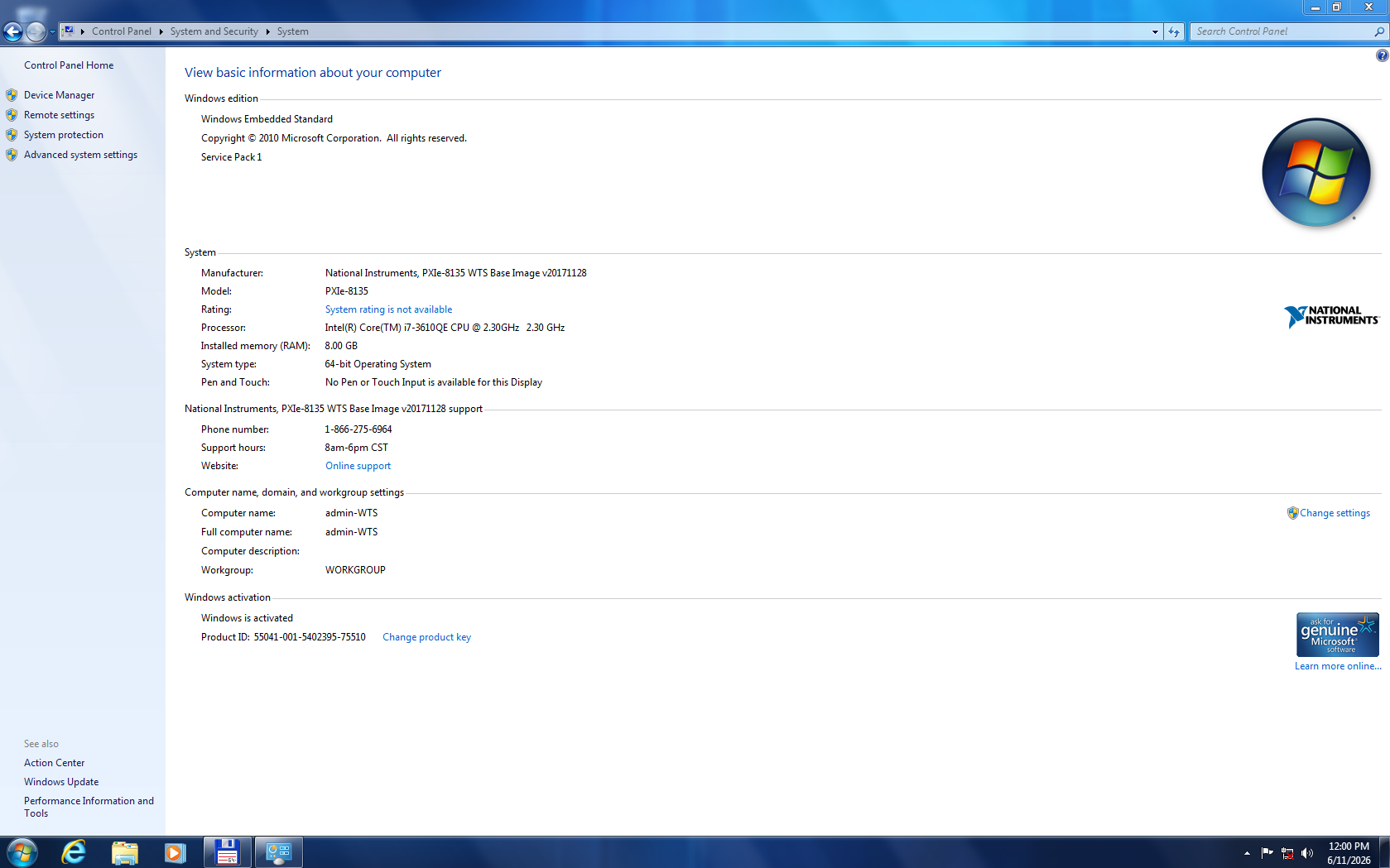Select the Control Panel breadcrumb
This screenshot has width=1390, height=868.
tap(122, 31)
